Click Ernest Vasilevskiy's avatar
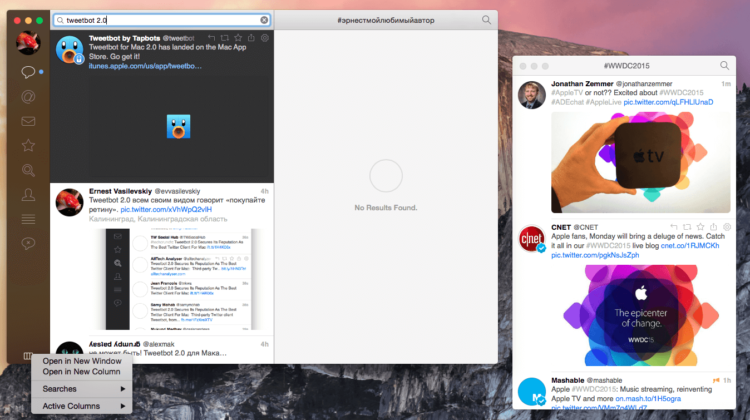The width and height of the screenshot is (750, 420). (69, 202)
